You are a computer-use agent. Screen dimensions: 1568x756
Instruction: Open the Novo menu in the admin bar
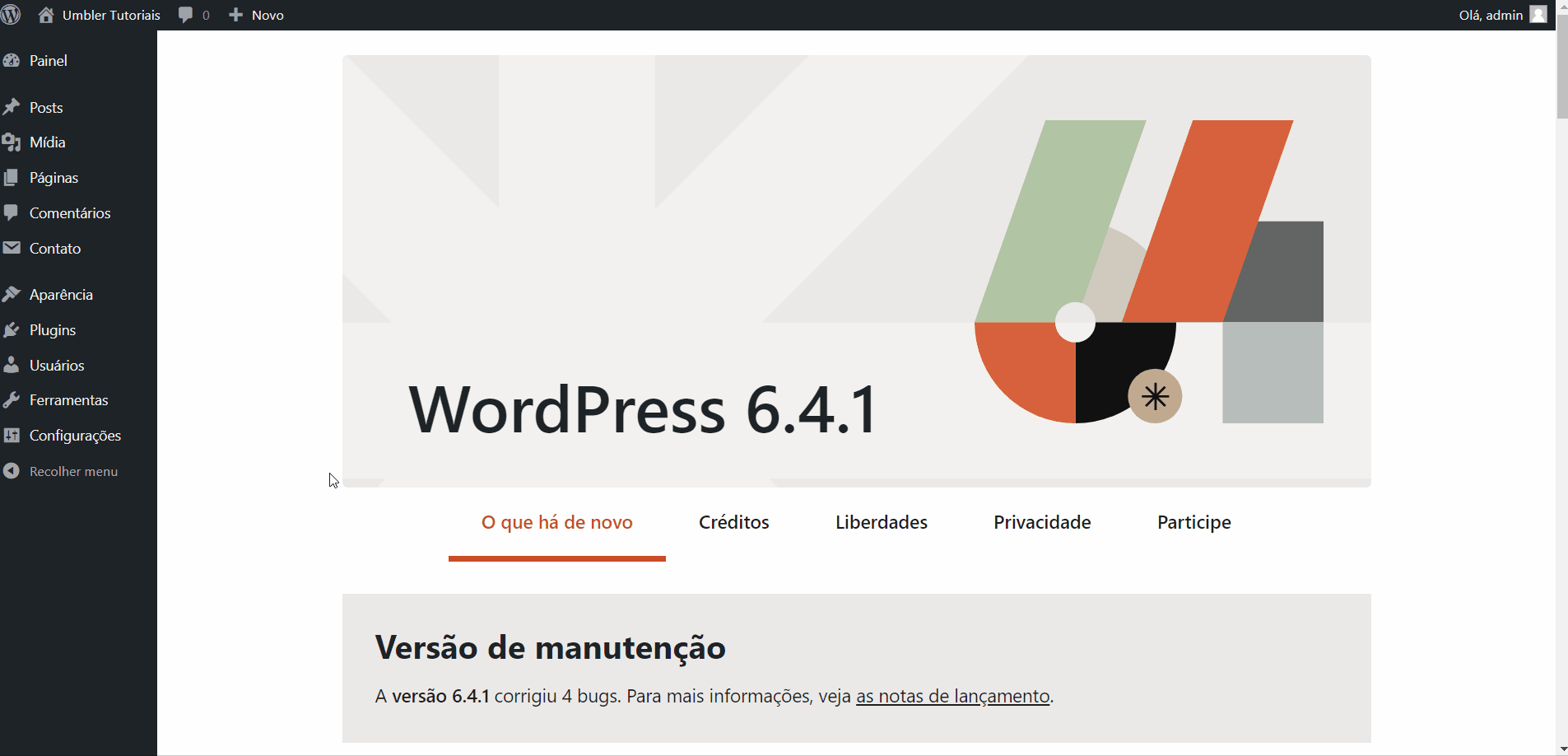[256, 14]
